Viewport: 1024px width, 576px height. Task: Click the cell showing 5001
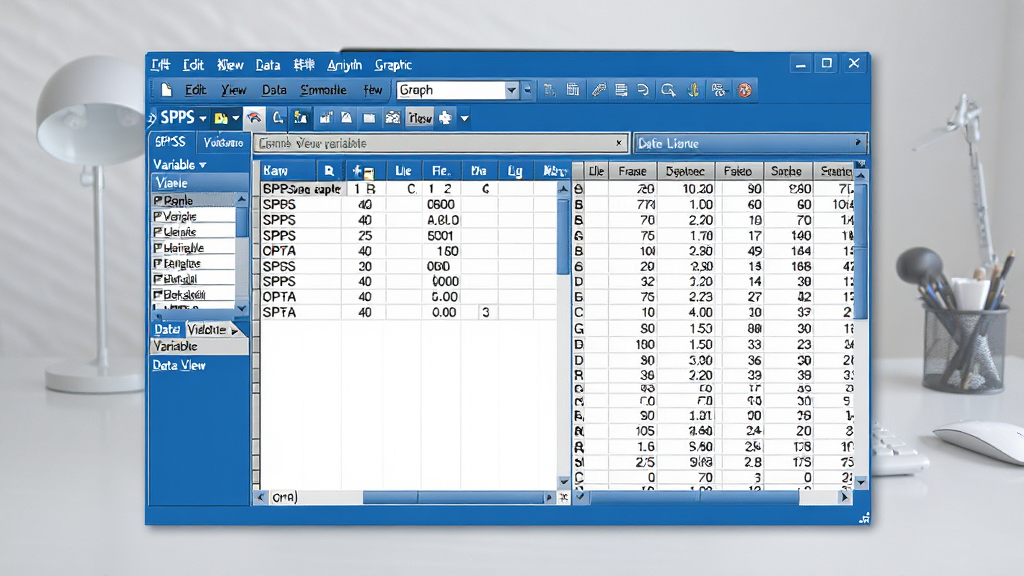click(440, 236)
